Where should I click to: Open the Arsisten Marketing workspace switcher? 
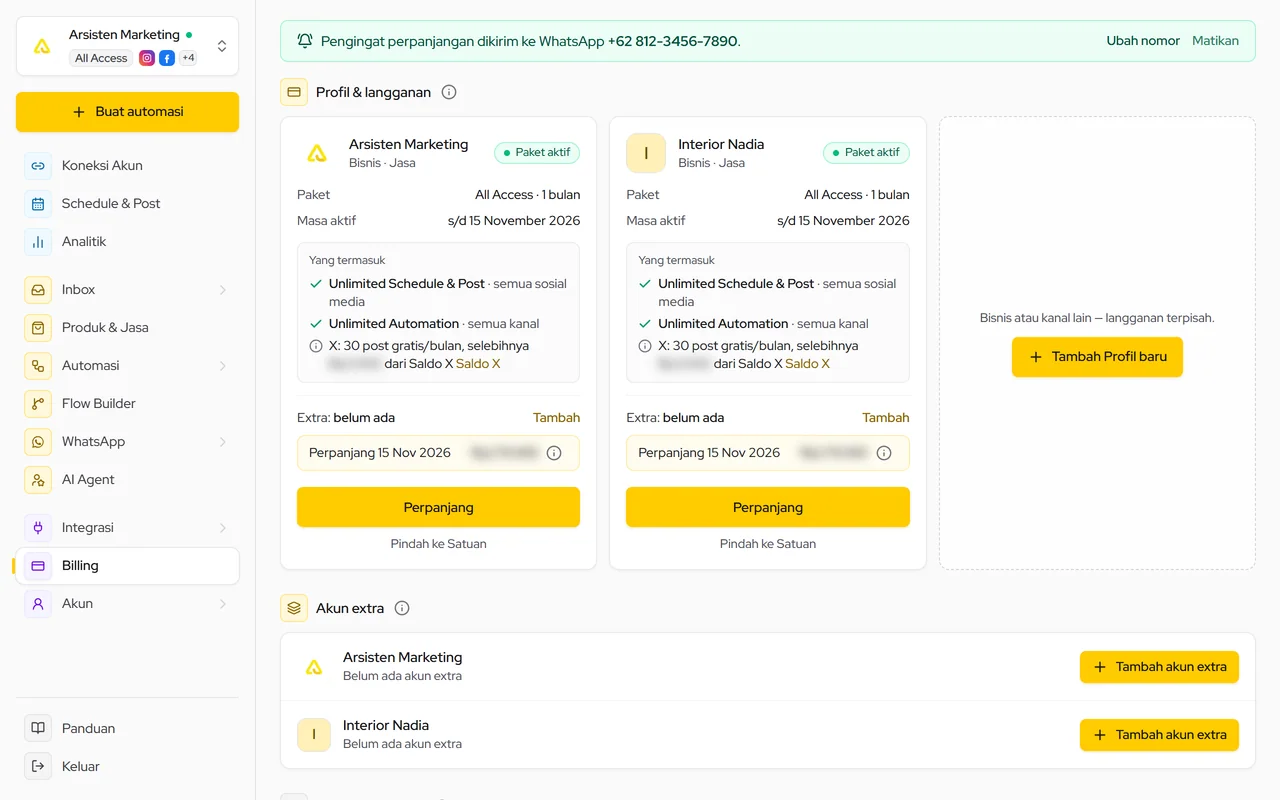[127, 46]
